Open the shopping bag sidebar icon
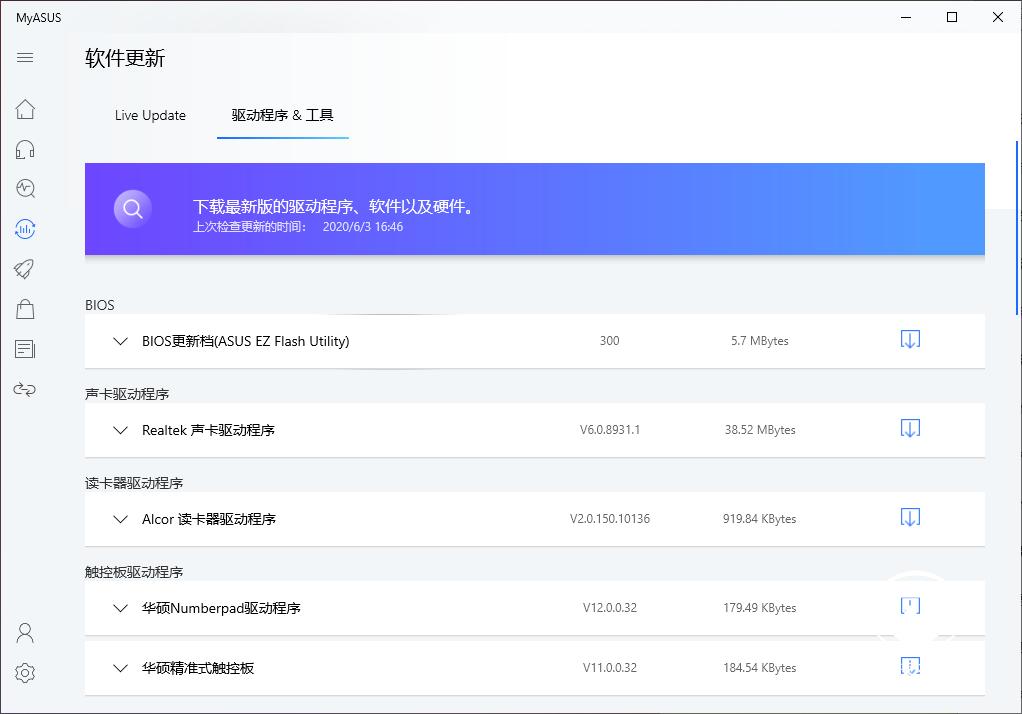 pyautogui.click(x=24, y=308)
